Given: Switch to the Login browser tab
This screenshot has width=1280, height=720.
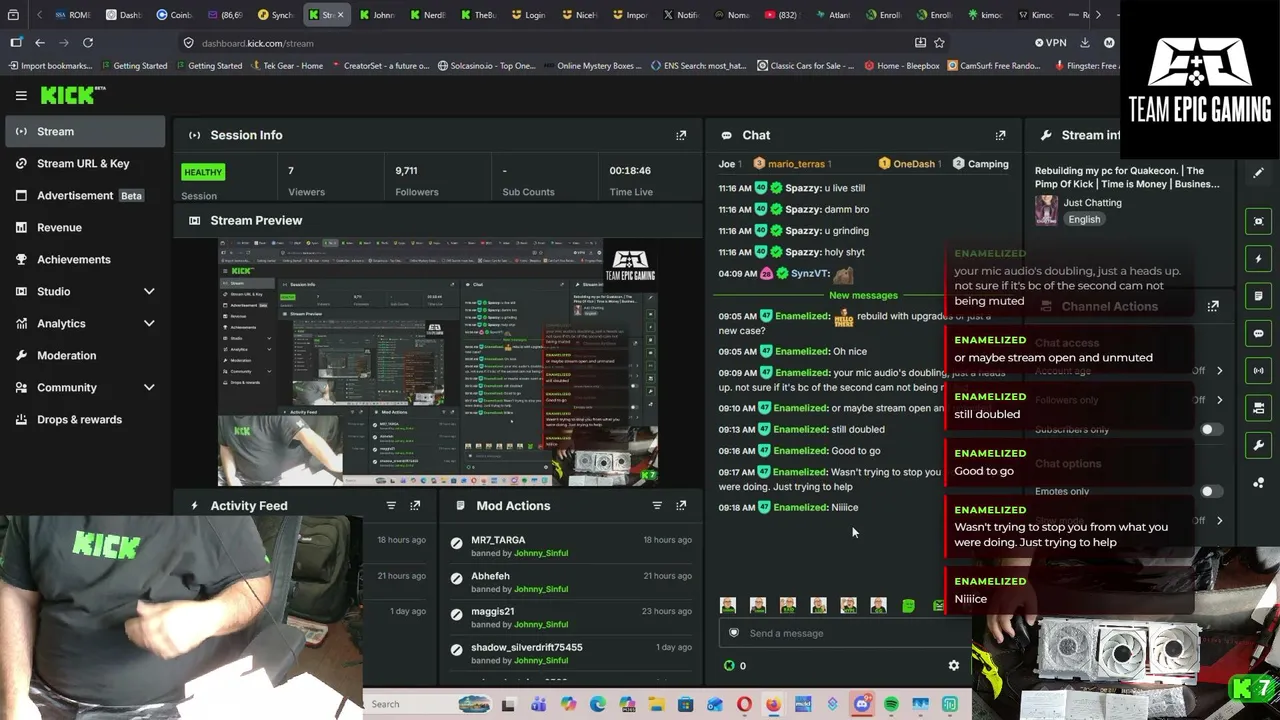Looking at the screenshot, I should (x=528, y=15).
